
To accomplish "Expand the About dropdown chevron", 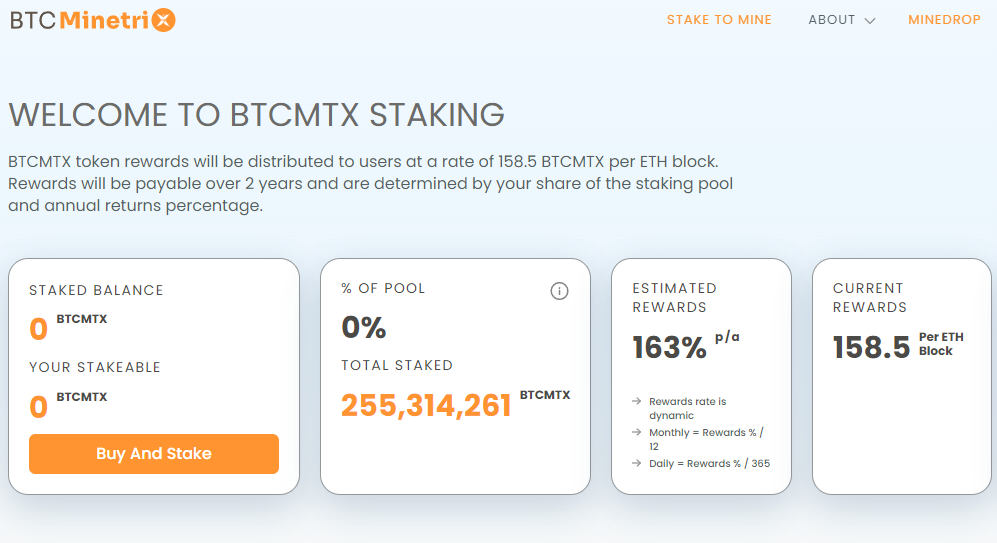I will [x=870, y=21].
